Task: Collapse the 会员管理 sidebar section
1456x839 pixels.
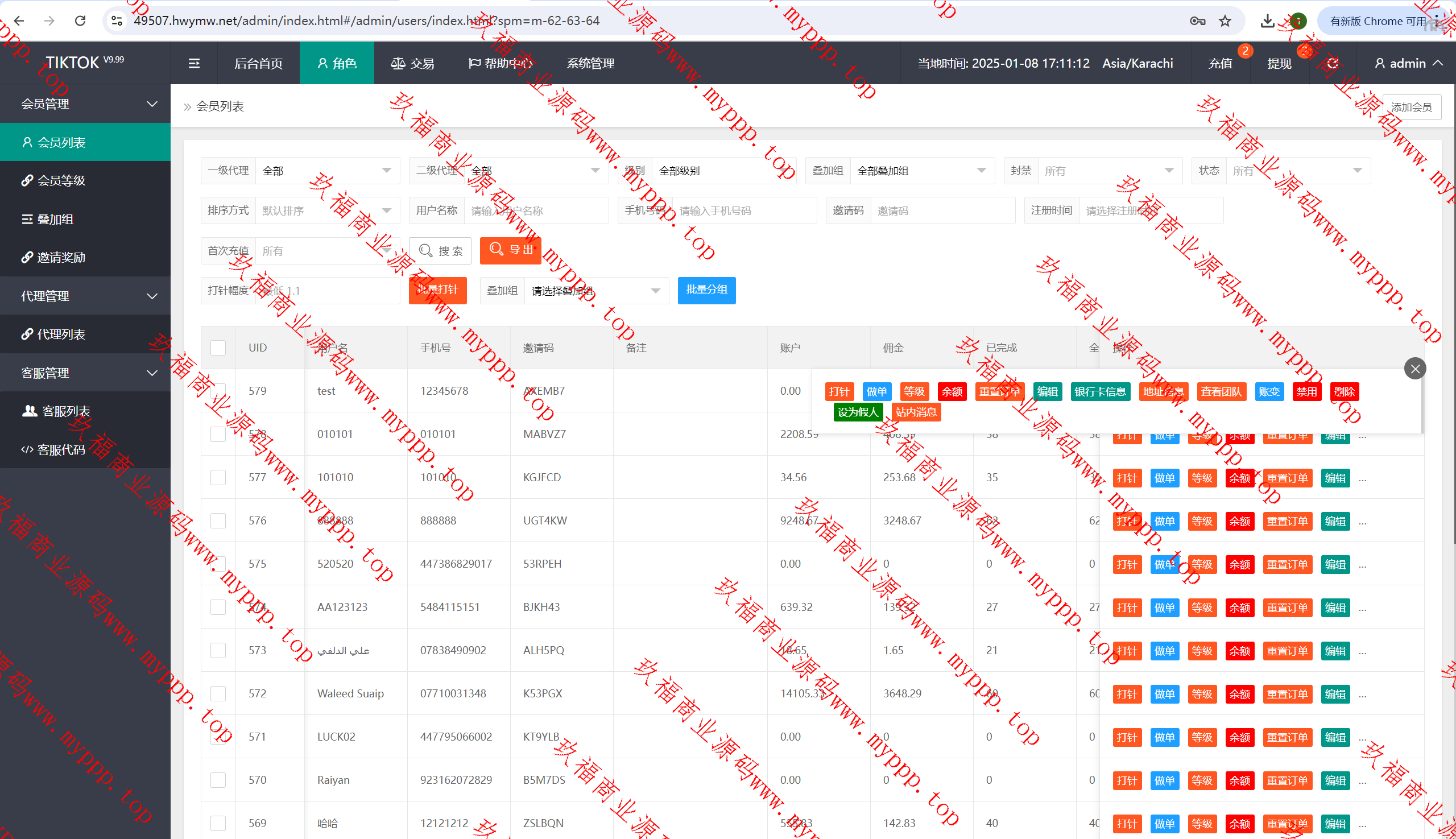Action: coord(85,104)
